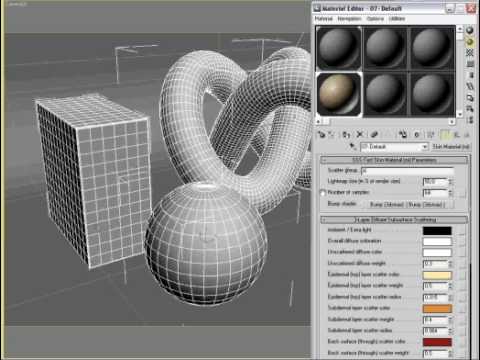The width and height of the screenshot is (480, 360).
Task: Open the Sample Type flyout icon
Action: [x=470, y=30]
